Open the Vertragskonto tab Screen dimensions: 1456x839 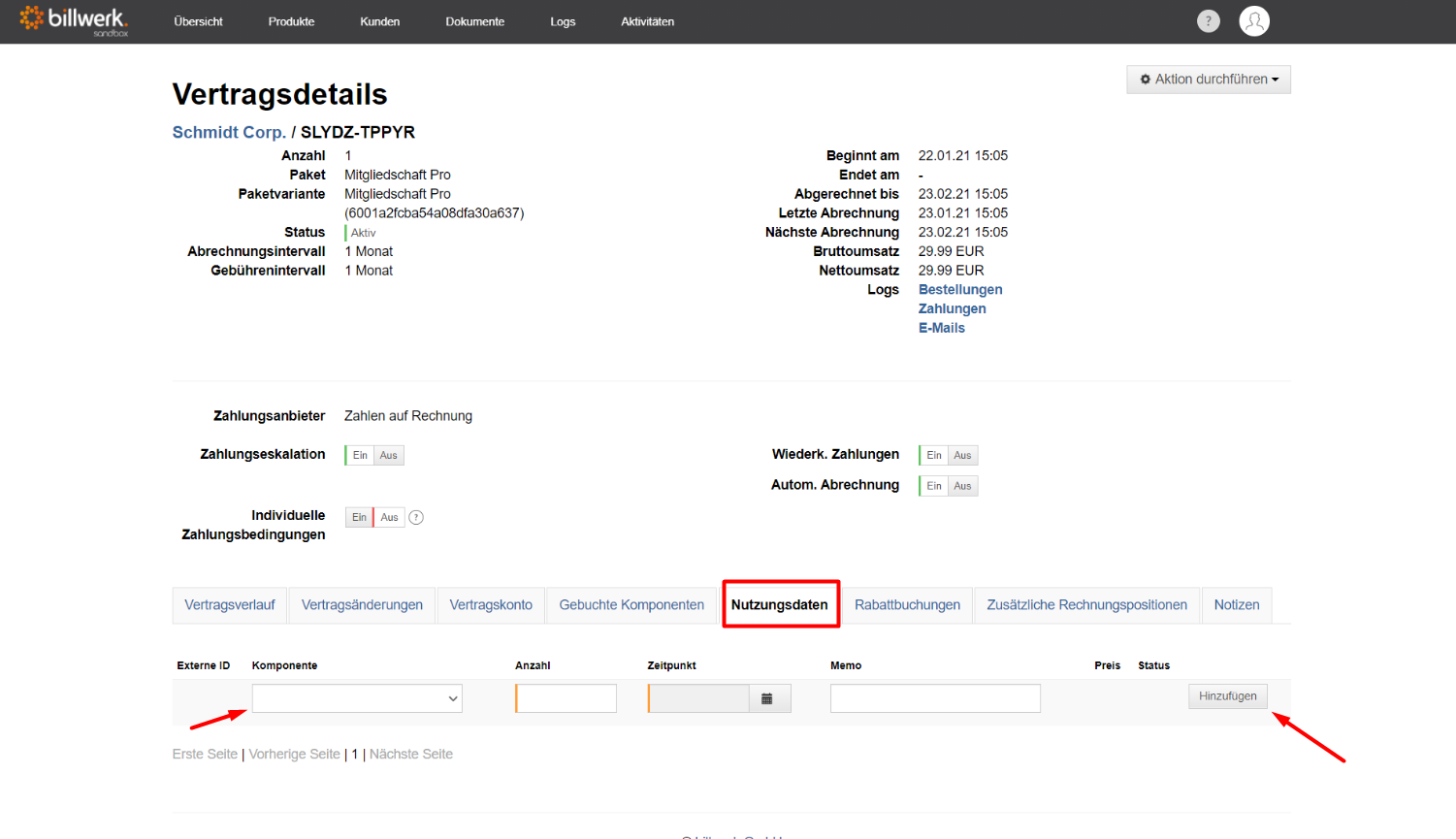click(491, 605)
